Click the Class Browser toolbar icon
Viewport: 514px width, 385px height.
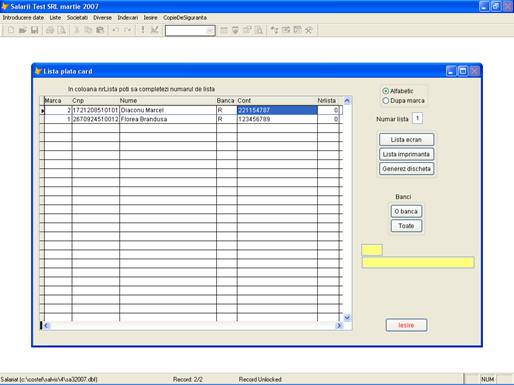(x=274, y=30)
